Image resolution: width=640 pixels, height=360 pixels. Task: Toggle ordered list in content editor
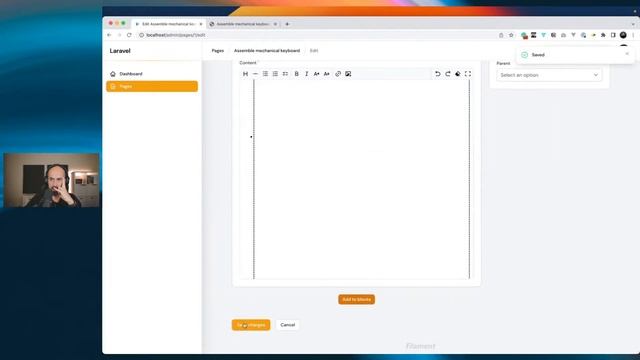(x=275, y=74)
